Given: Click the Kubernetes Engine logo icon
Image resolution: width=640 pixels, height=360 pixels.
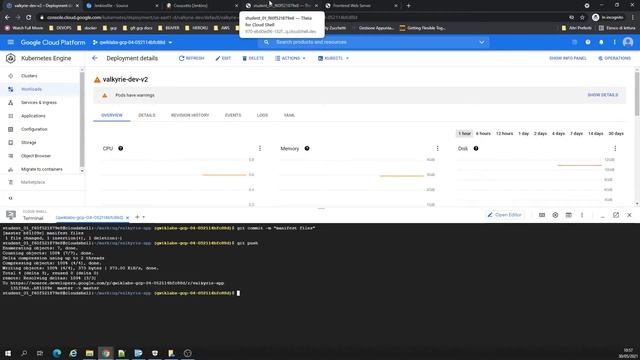Looking at the screenshot, I should click(x=11, y=58).
